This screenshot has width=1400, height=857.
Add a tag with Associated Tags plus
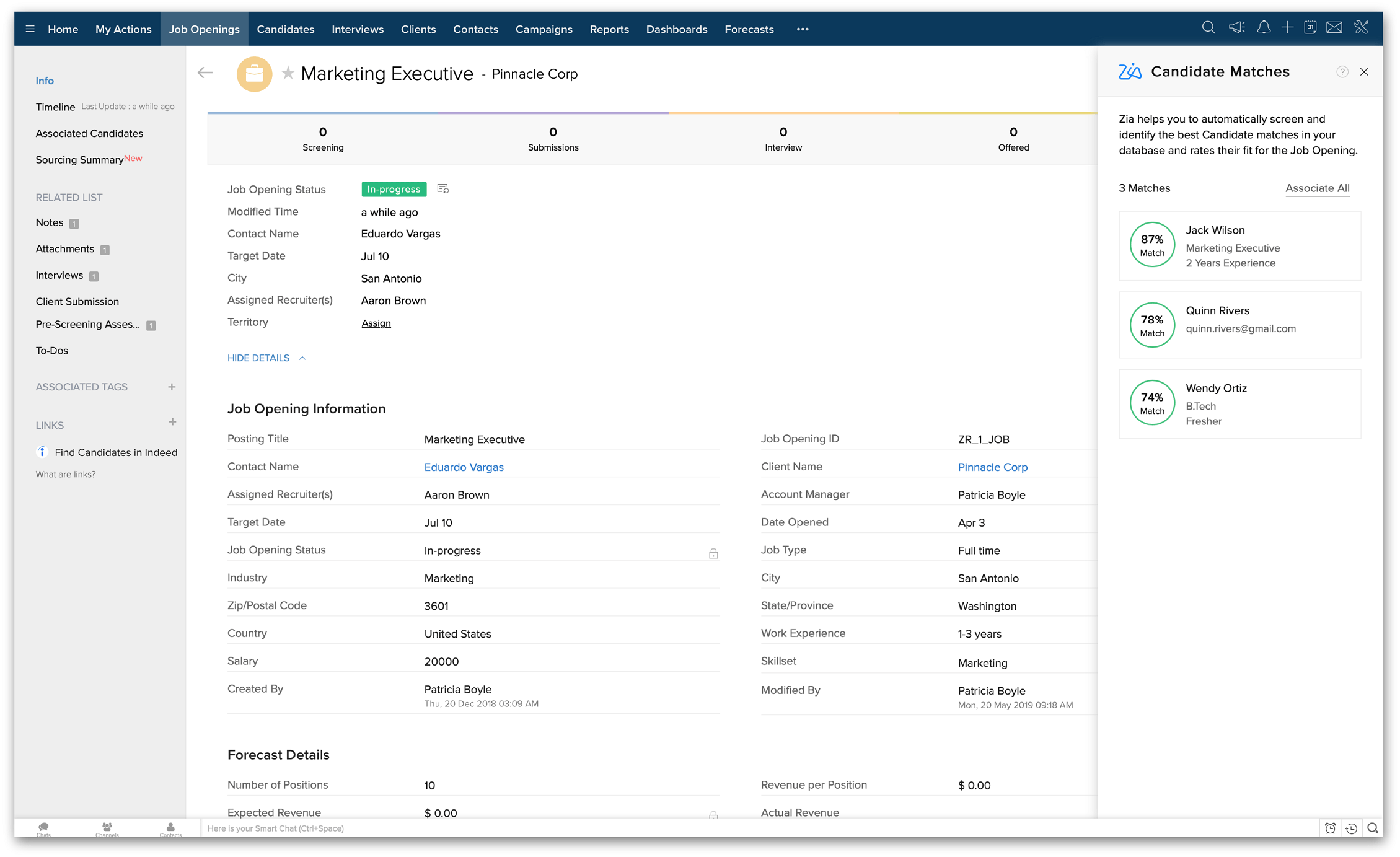click(172, 387)
